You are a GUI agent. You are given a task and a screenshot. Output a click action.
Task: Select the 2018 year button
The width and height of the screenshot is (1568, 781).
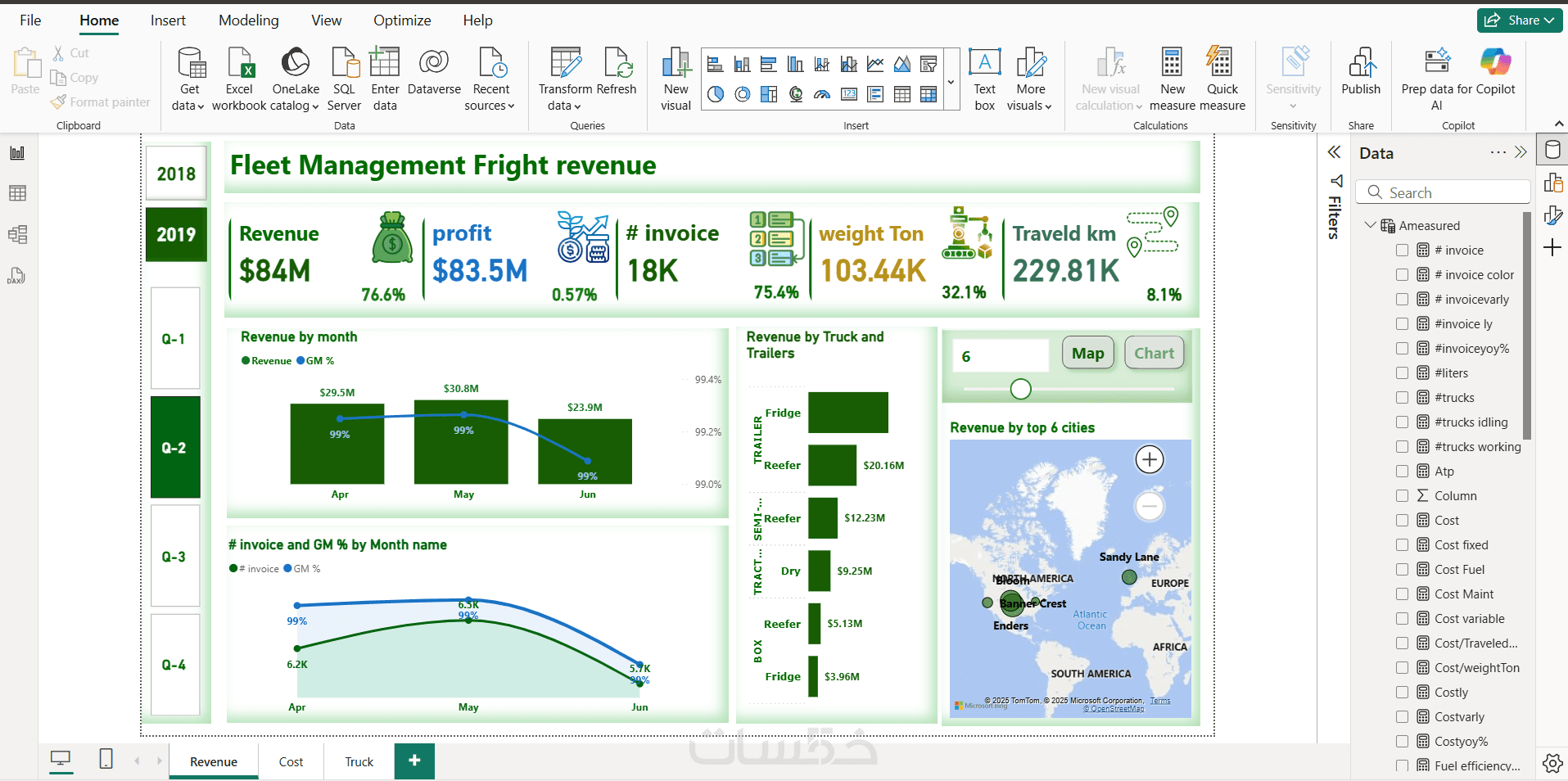(176, 174)
